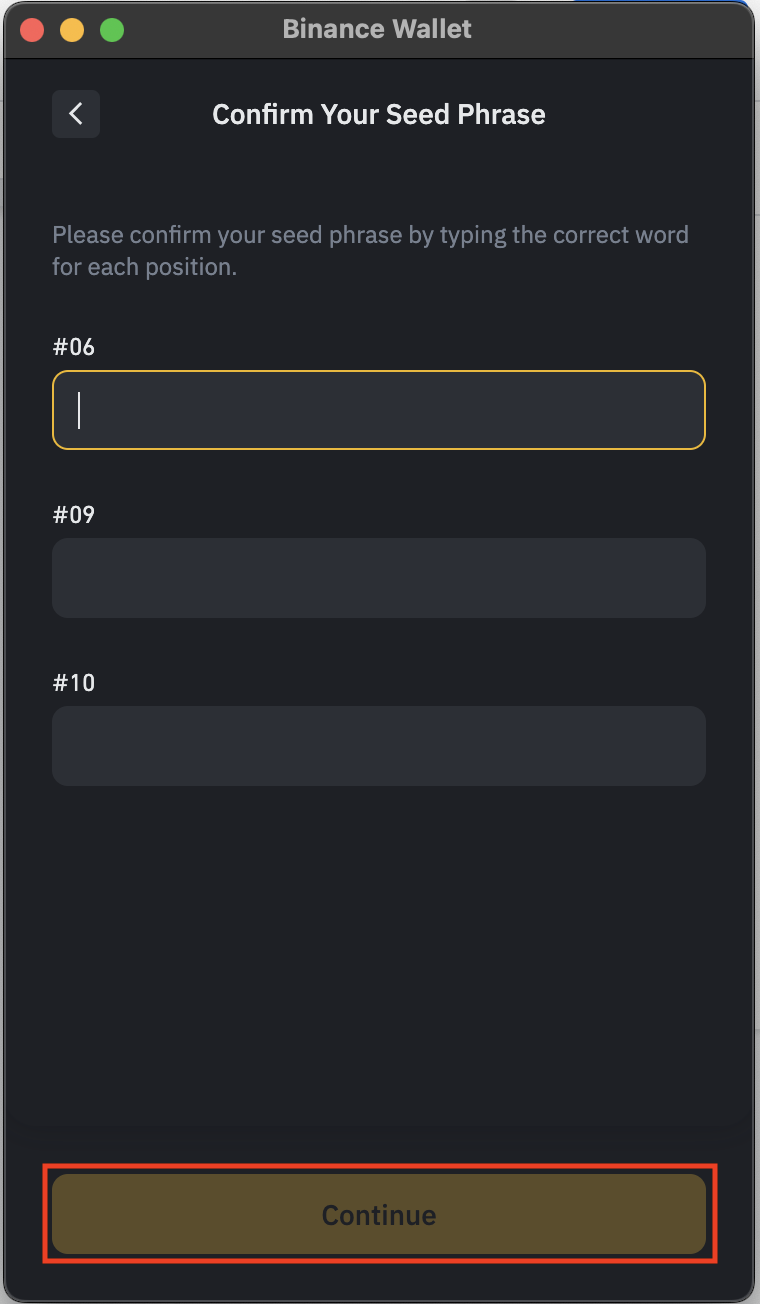Click the "#06" position label
This screenshot has width=760, height=1304.
click(x=74, y=347)
